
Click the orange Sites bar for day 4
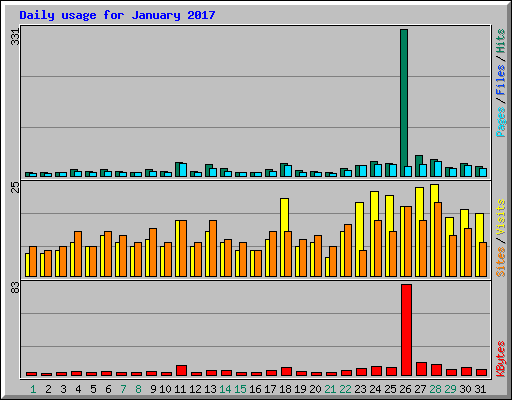point(78,254)
